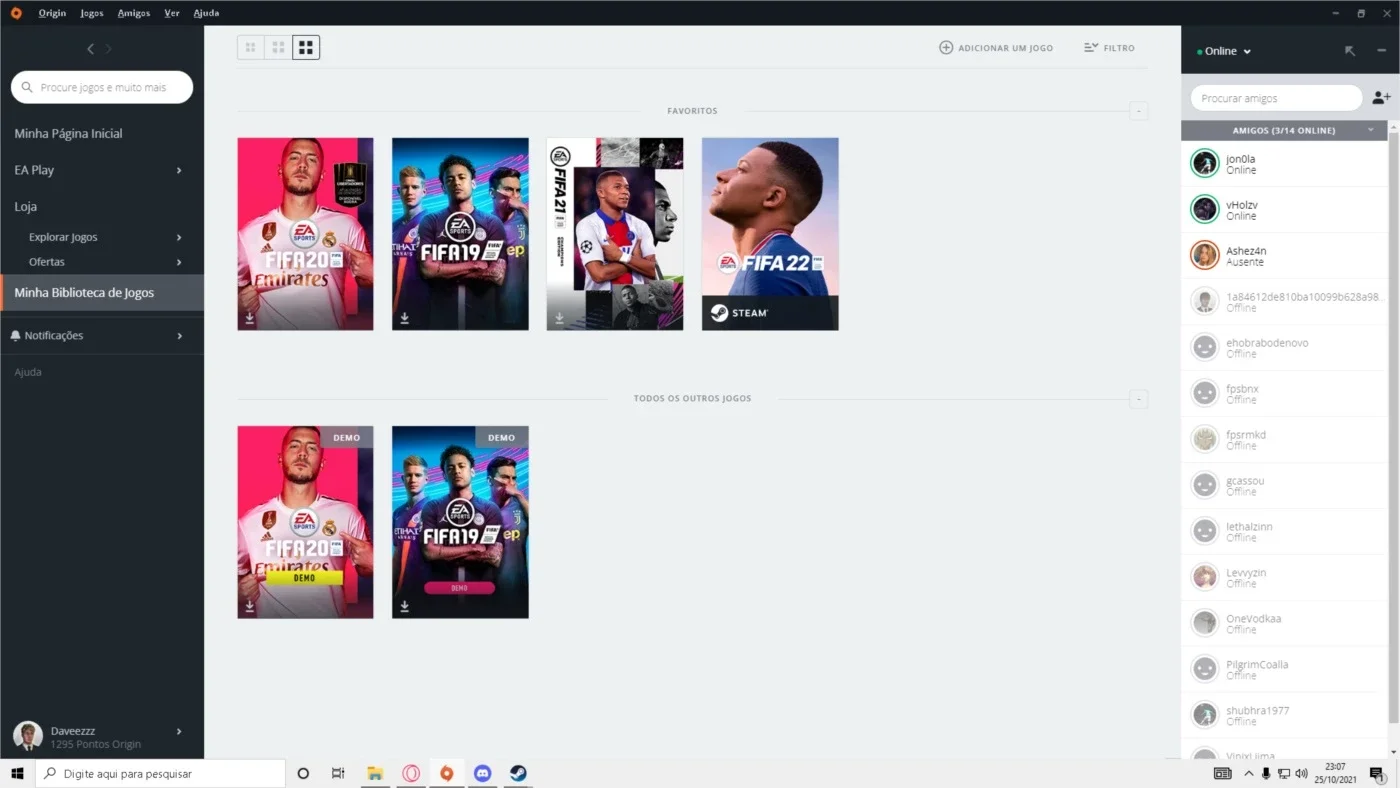Screen dimensions: 1400x788
Task: Select the medium grid view icon
Action: [x=278, y=47]
